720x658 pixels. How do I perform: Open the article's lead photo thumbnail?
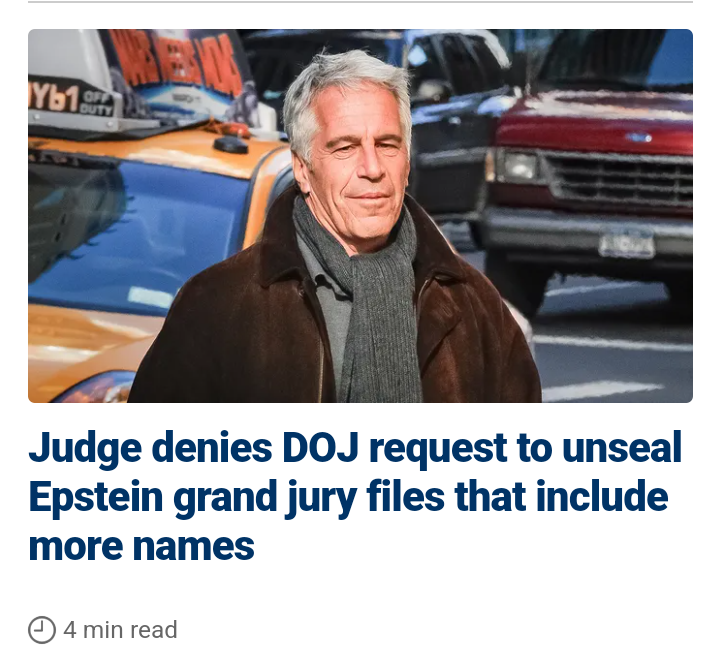pyautogui.click(x=360, y=216)
